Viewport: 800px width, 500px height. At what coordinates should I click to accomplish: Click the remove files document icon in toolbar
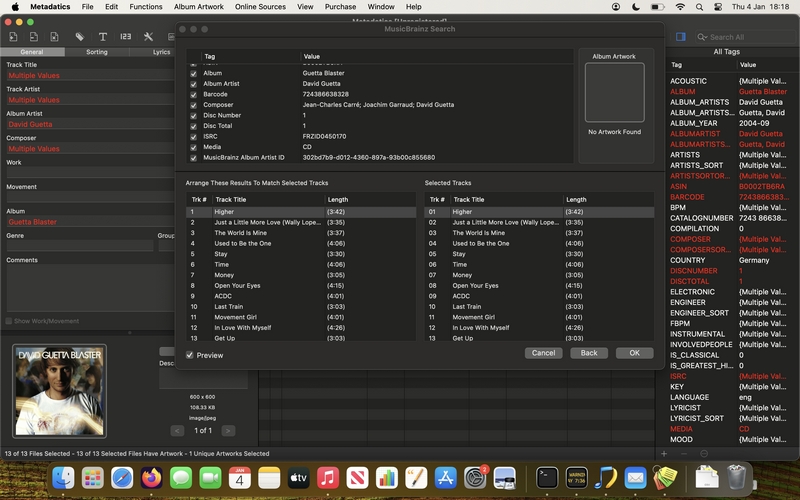[x=34, y=37]
